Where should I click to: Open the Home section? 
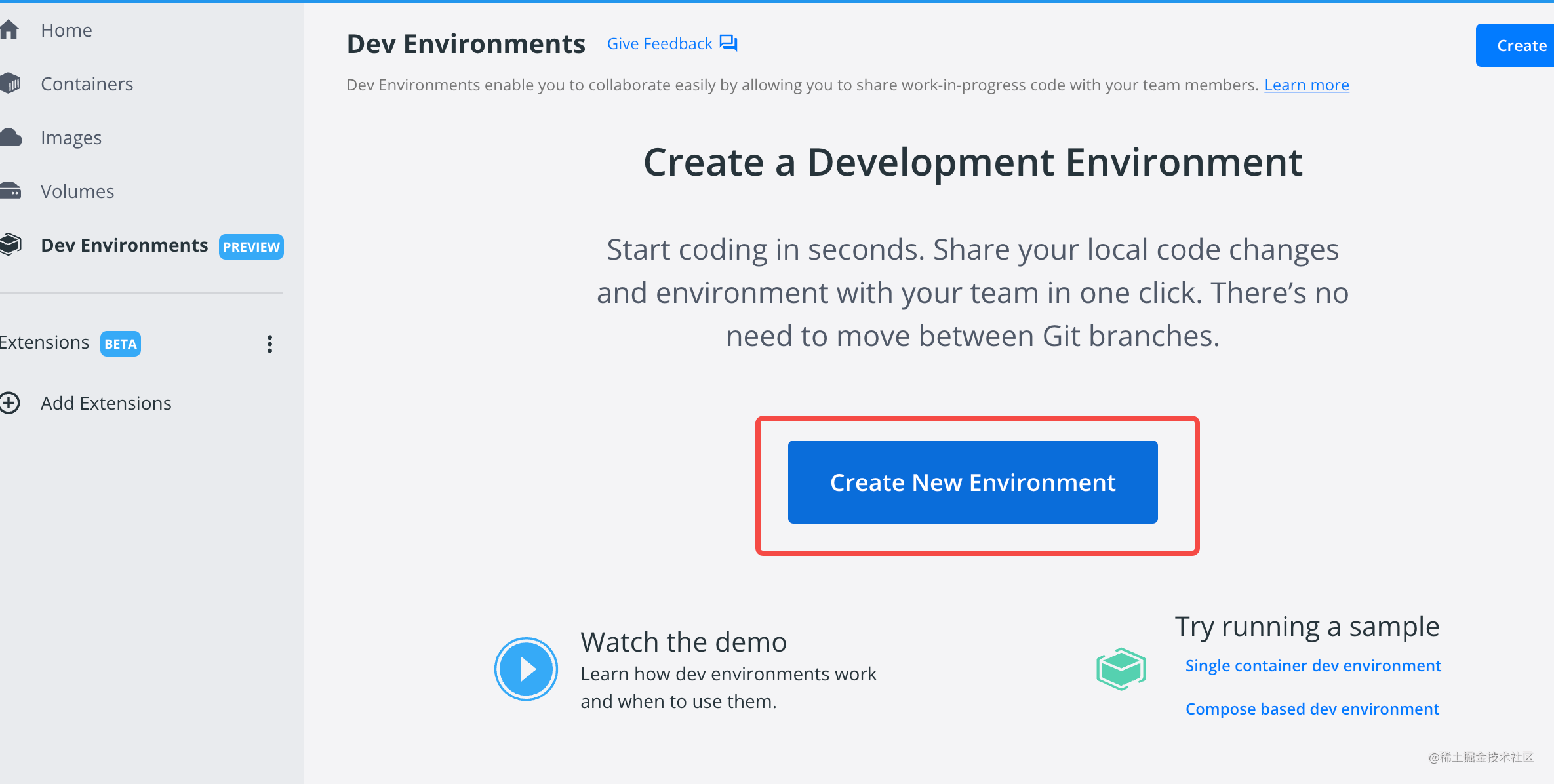pos(66,30)
